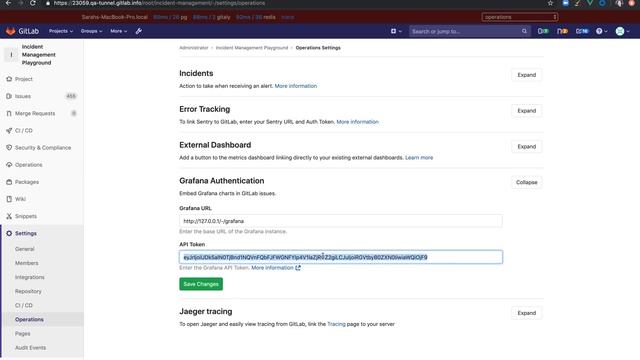Click the GitLab fox logo
The width and height of the screenshot is (640, 360).
[x=11, y=31]
